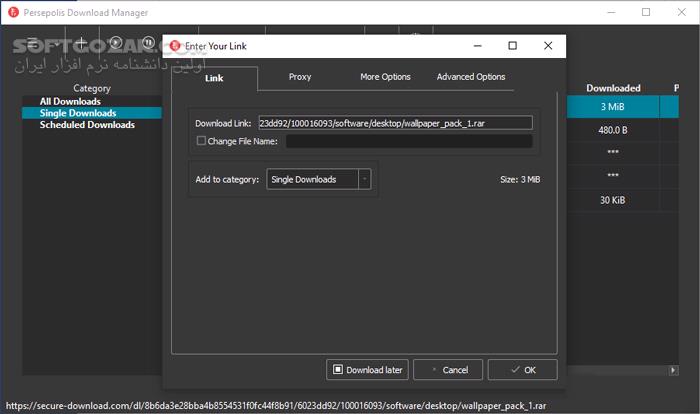Click the plus icon to add a download
Screen dimensions: 700x414
tap(81, 44)
